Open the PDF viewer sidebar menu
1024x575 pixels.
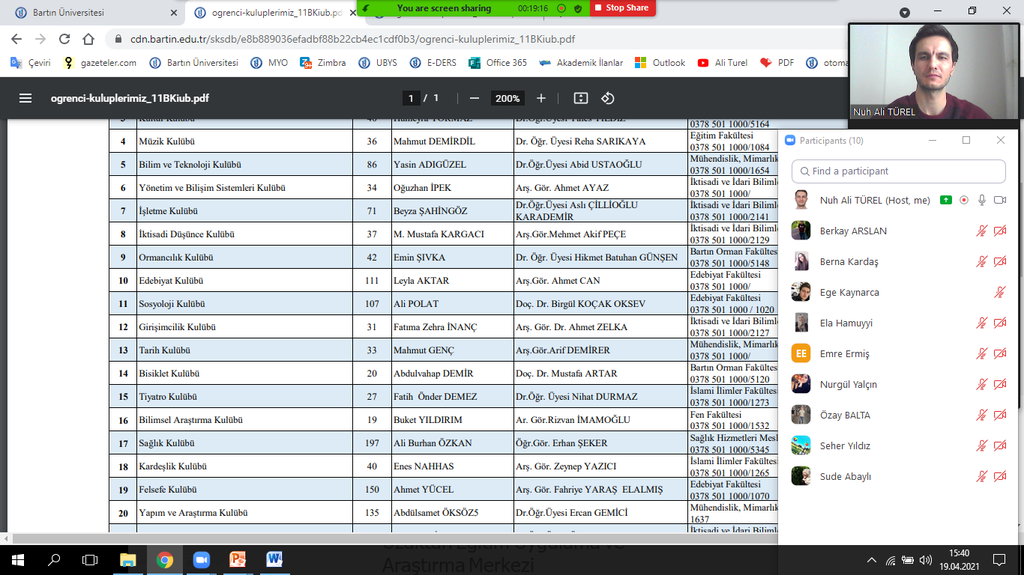[x=26, y=98]
